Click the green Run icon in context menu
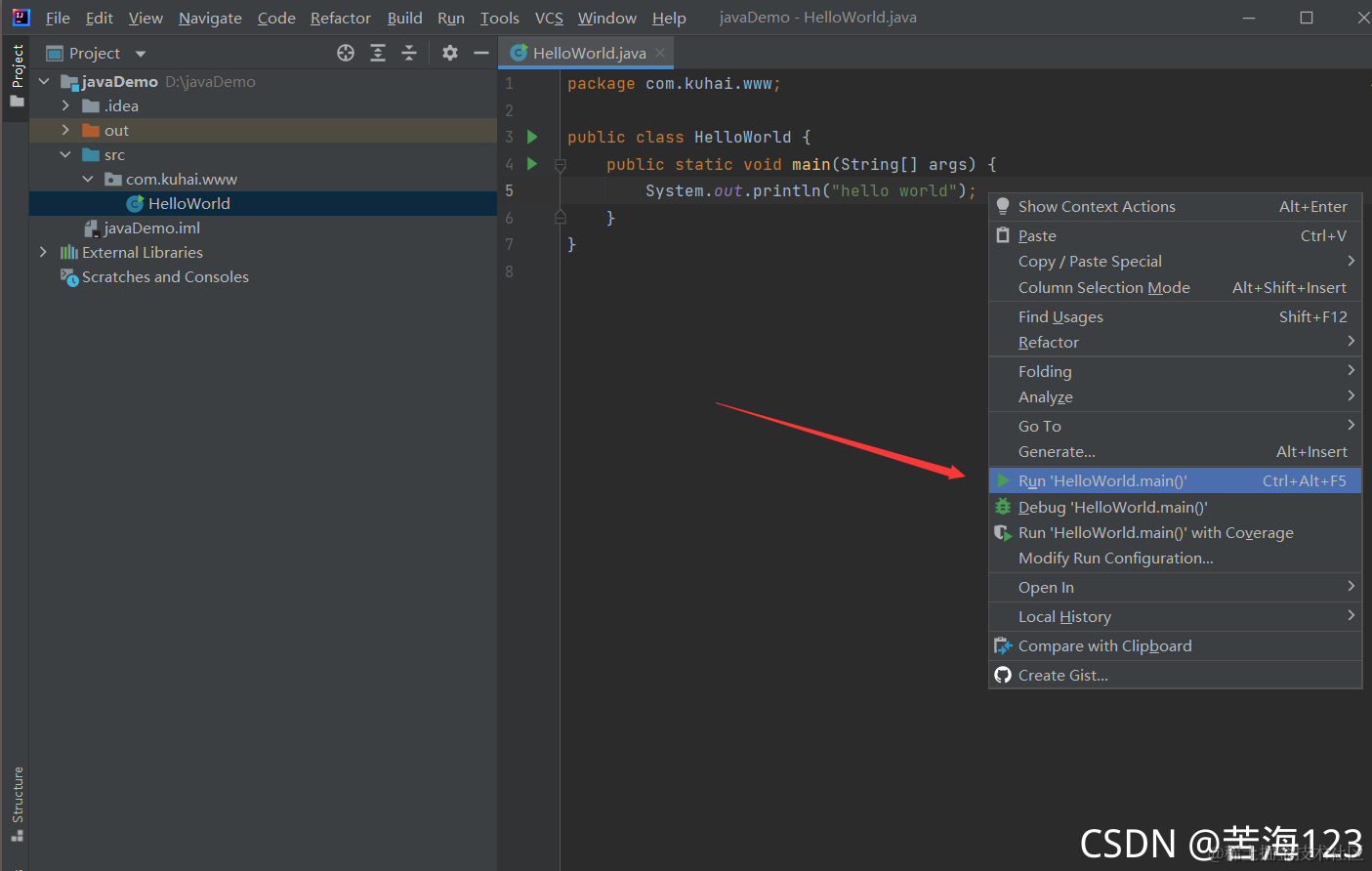Viewport: 1372px width, 871px height. coord(1003,480)
